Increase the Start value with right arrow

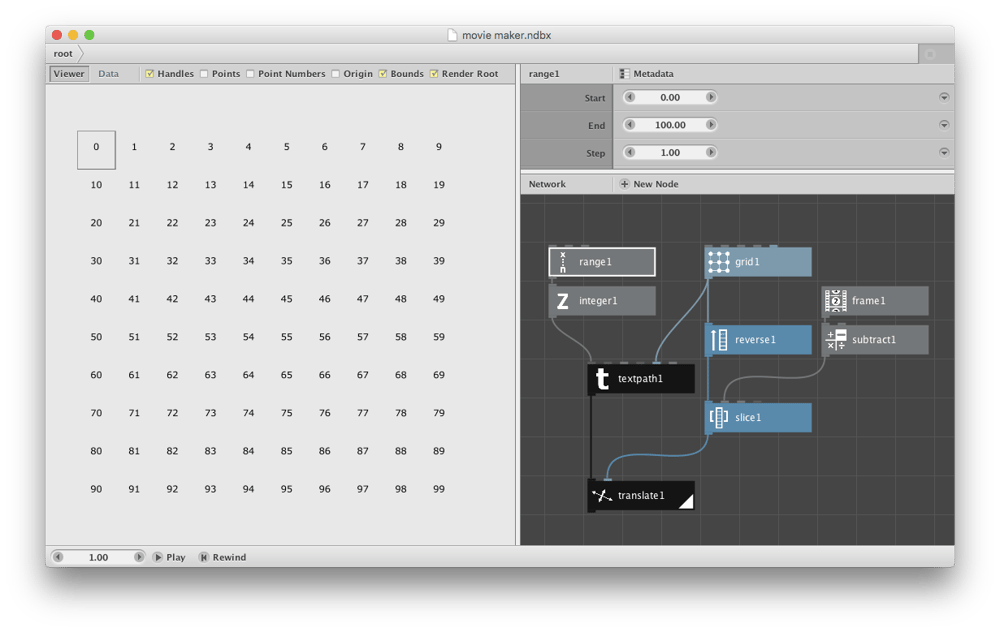click(x=710, y=98)
